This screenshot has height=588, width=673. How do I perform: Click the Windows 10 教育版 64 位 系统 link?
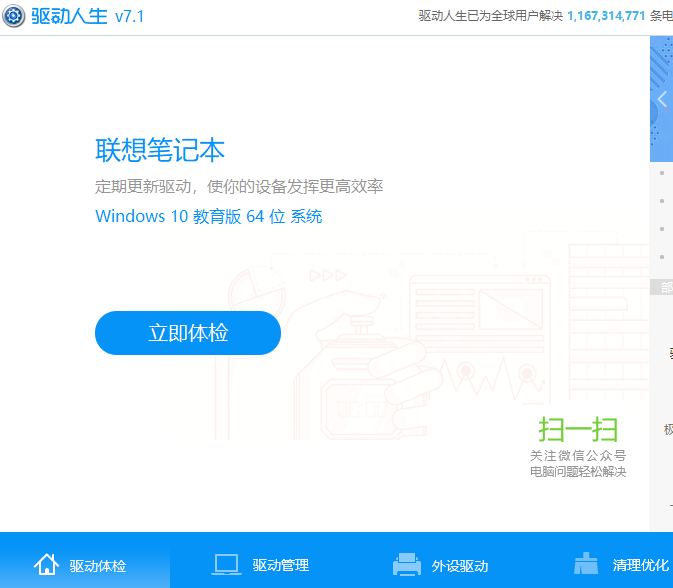point(208,217)
